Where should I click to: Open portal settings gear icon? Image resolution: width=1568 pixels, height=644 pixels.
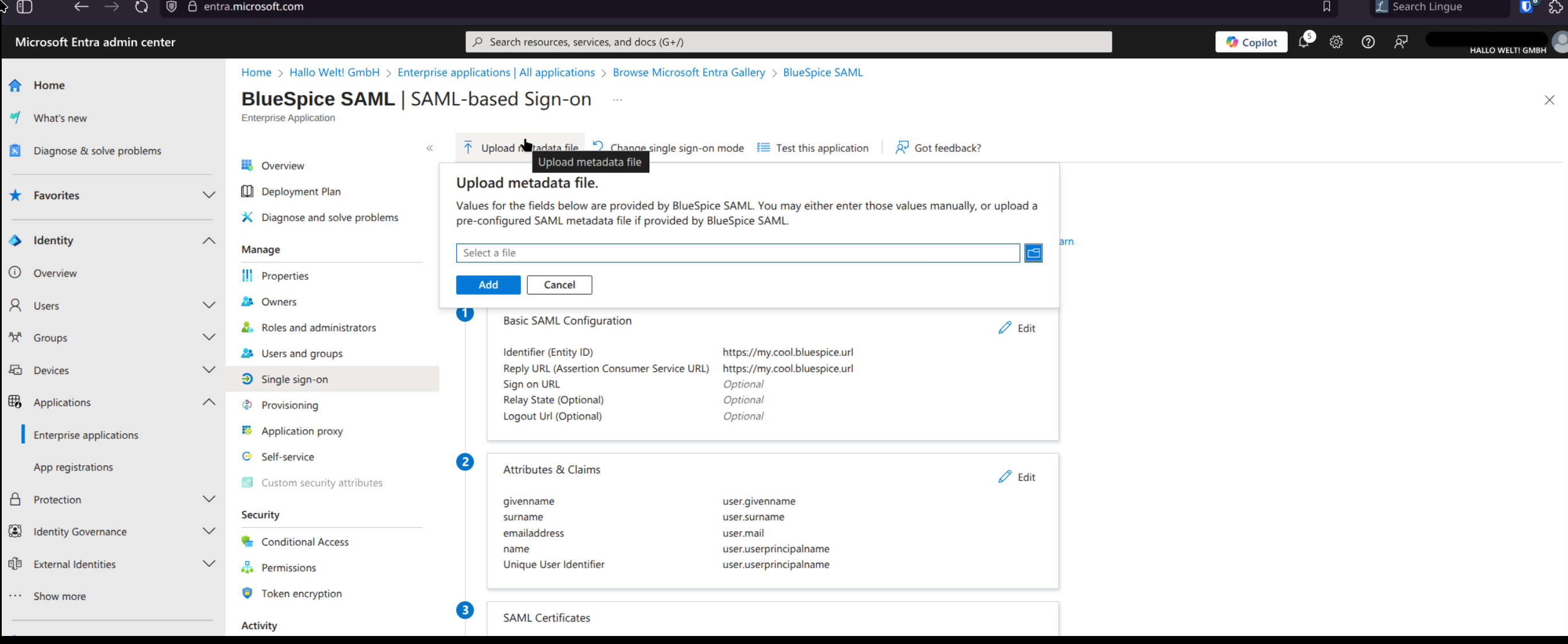[1335, 42]
